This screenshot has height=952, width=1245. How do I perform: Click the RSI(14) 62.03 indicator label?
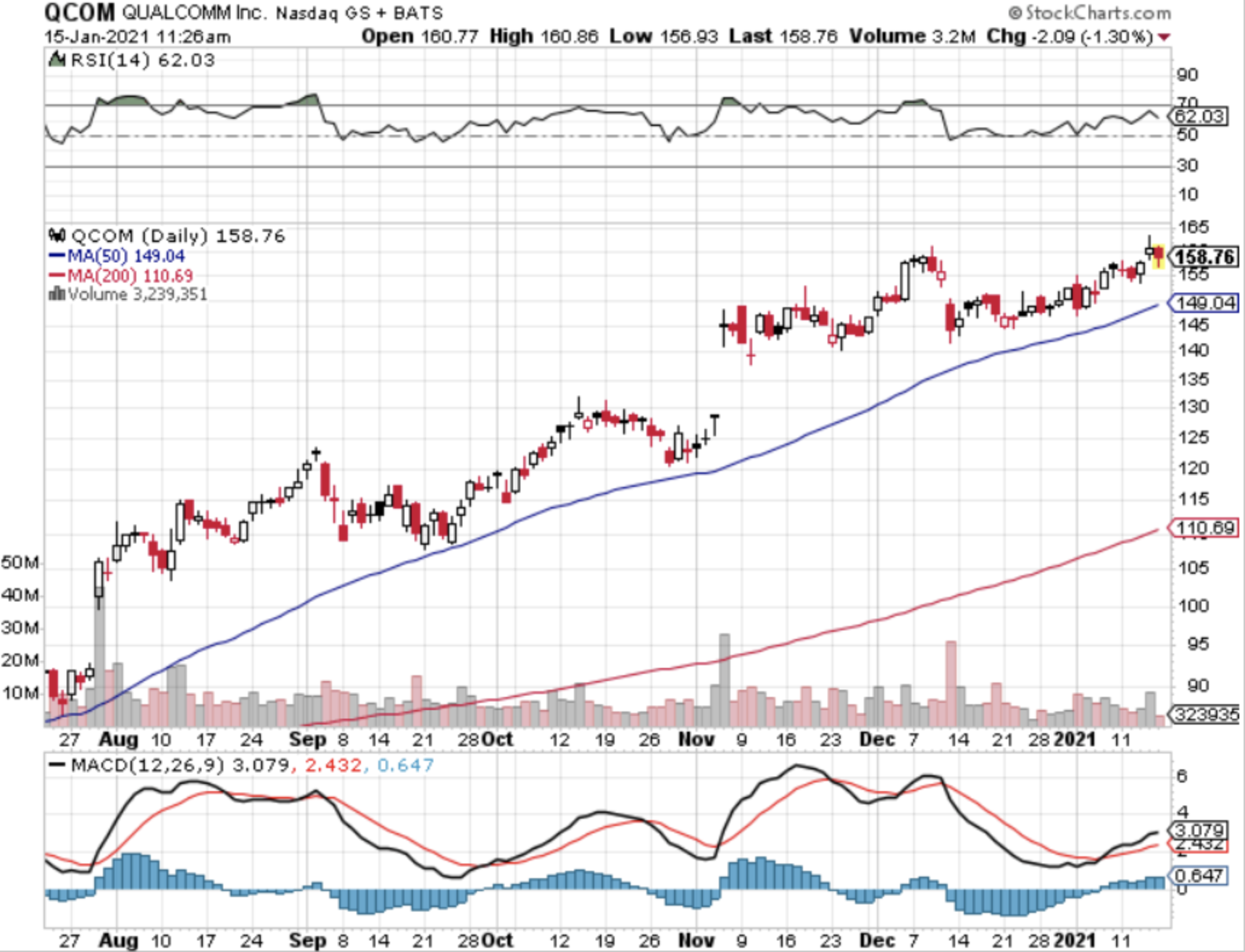143,60
